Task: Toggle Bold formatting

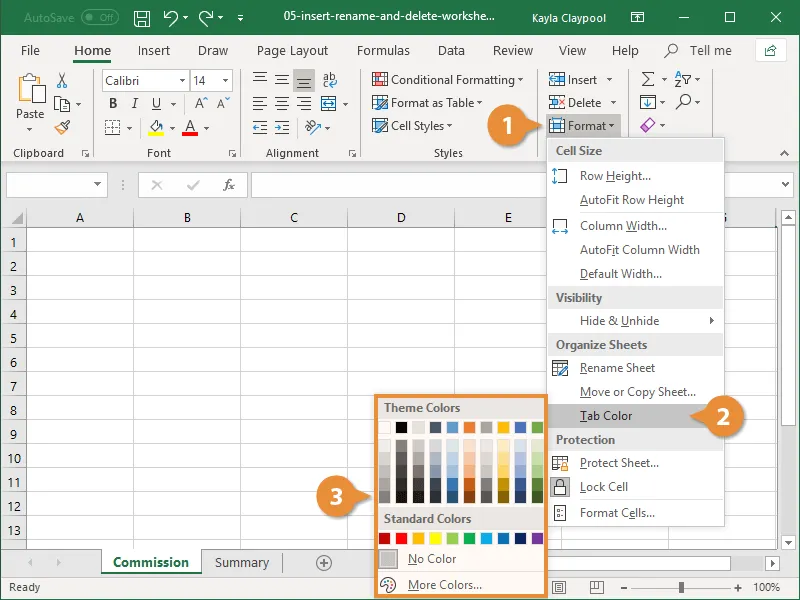Action: click(113, 104)
